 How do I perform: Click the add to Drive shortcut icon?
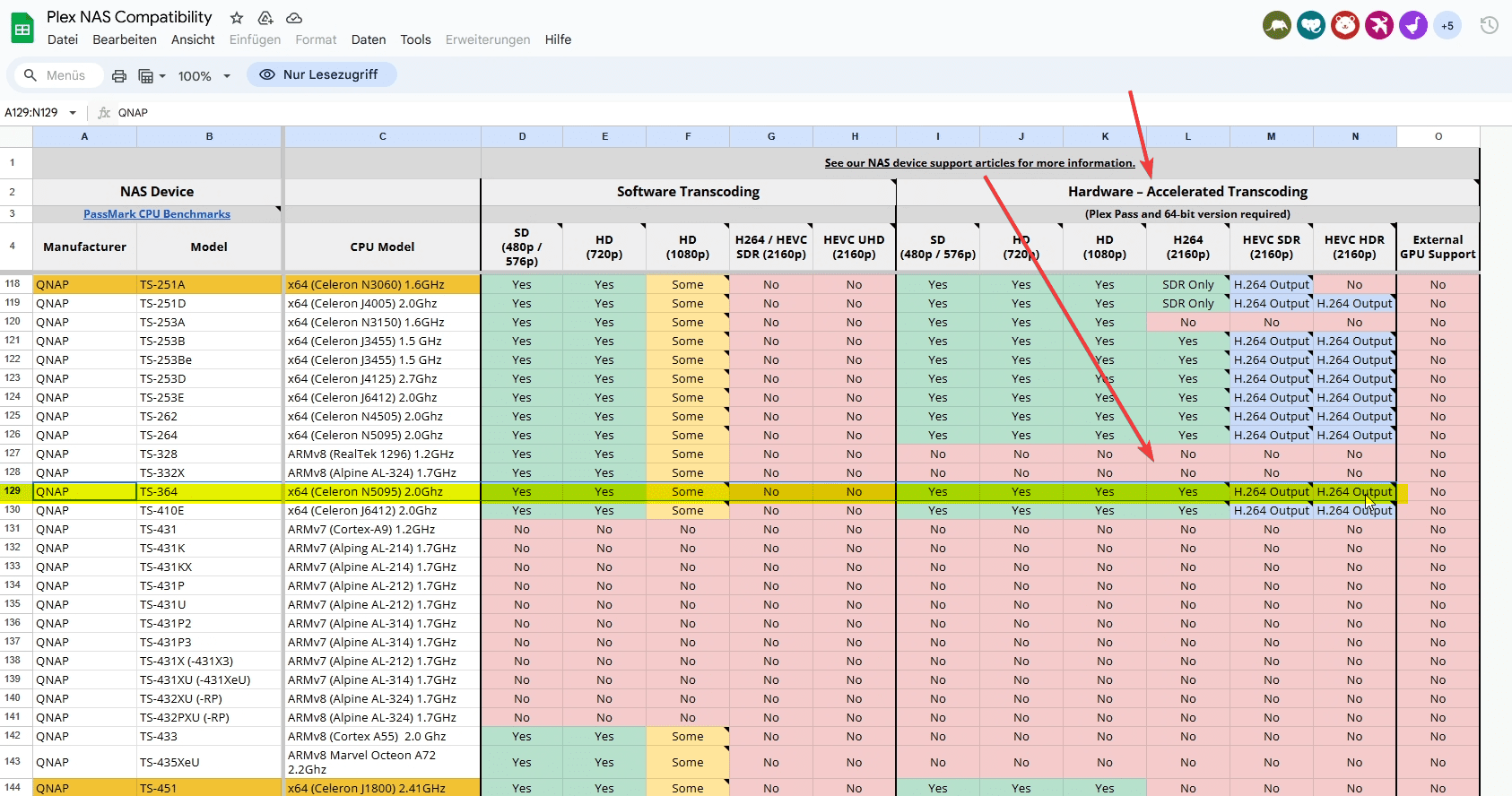click(265, 18)
